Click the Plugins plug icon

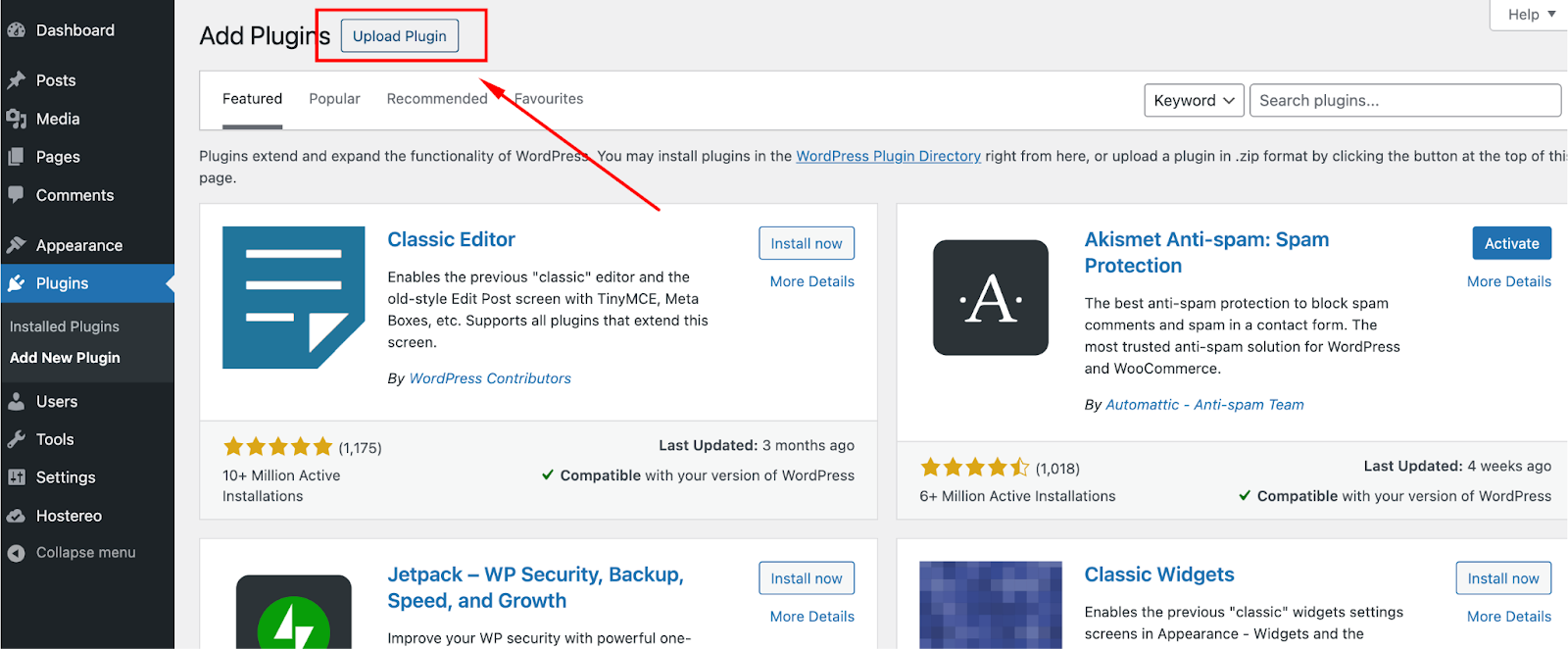[x=17, y=283]
